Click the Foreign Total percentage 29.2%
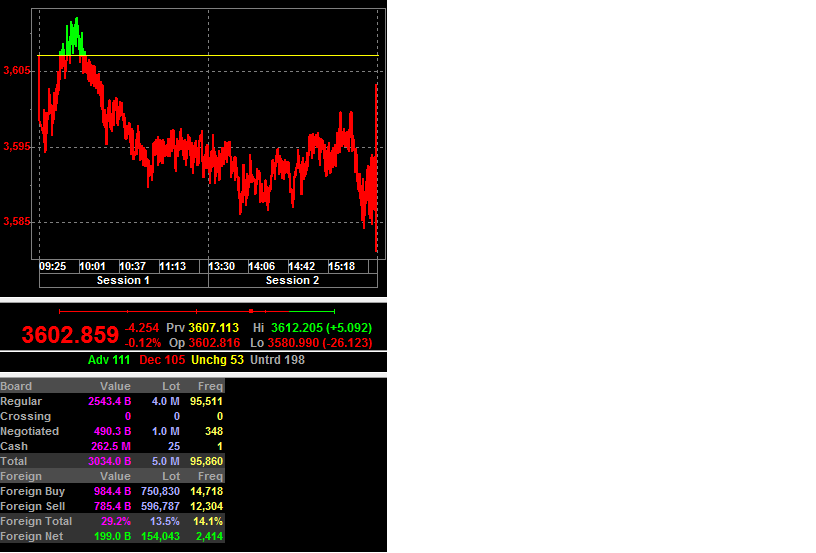This screenshot has width=816, height=553. click(116, 521)
